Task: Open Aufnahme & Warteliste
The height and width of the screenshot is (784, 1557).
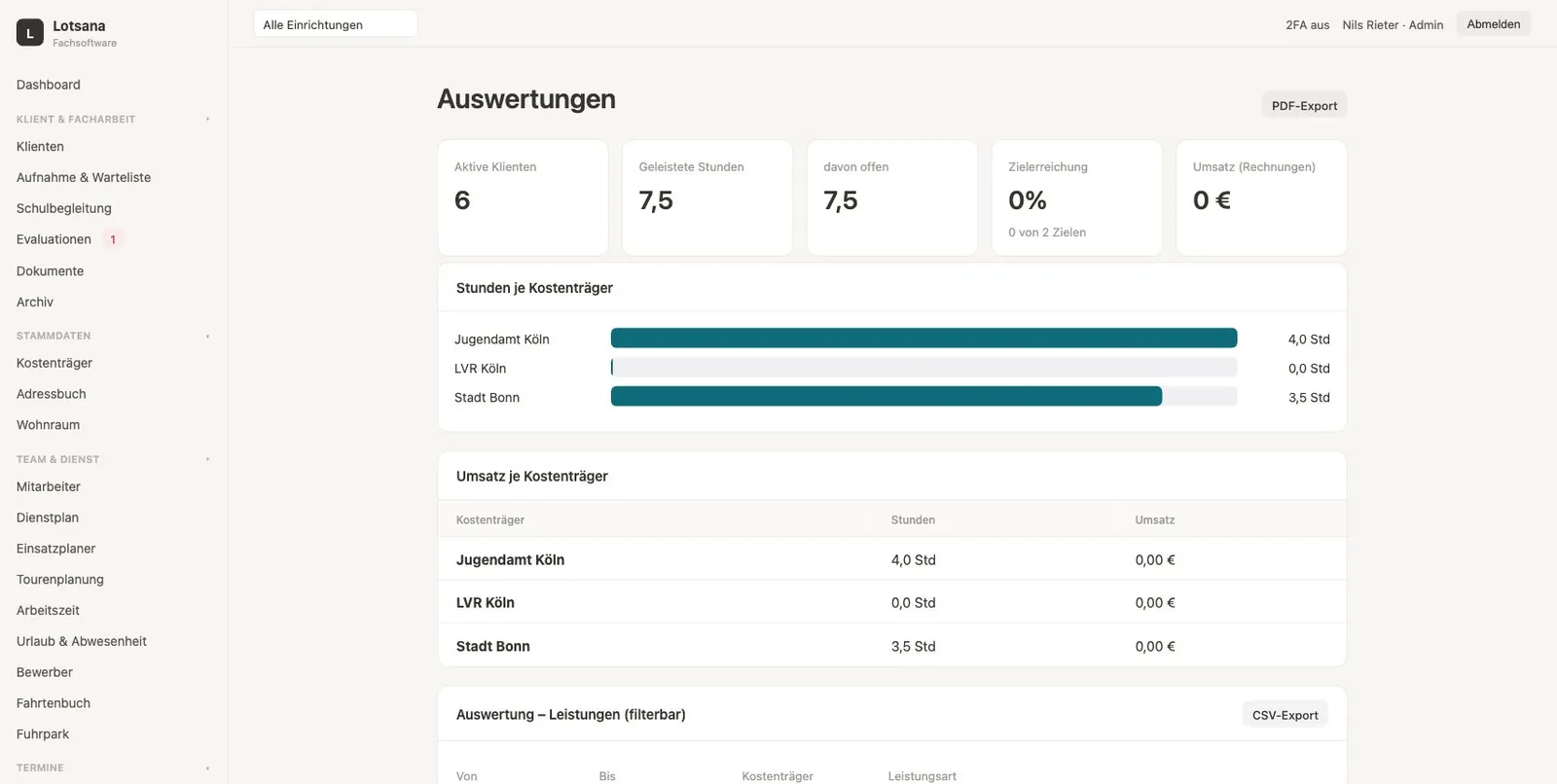Action: pyautogui.click(x=84, y=178)
